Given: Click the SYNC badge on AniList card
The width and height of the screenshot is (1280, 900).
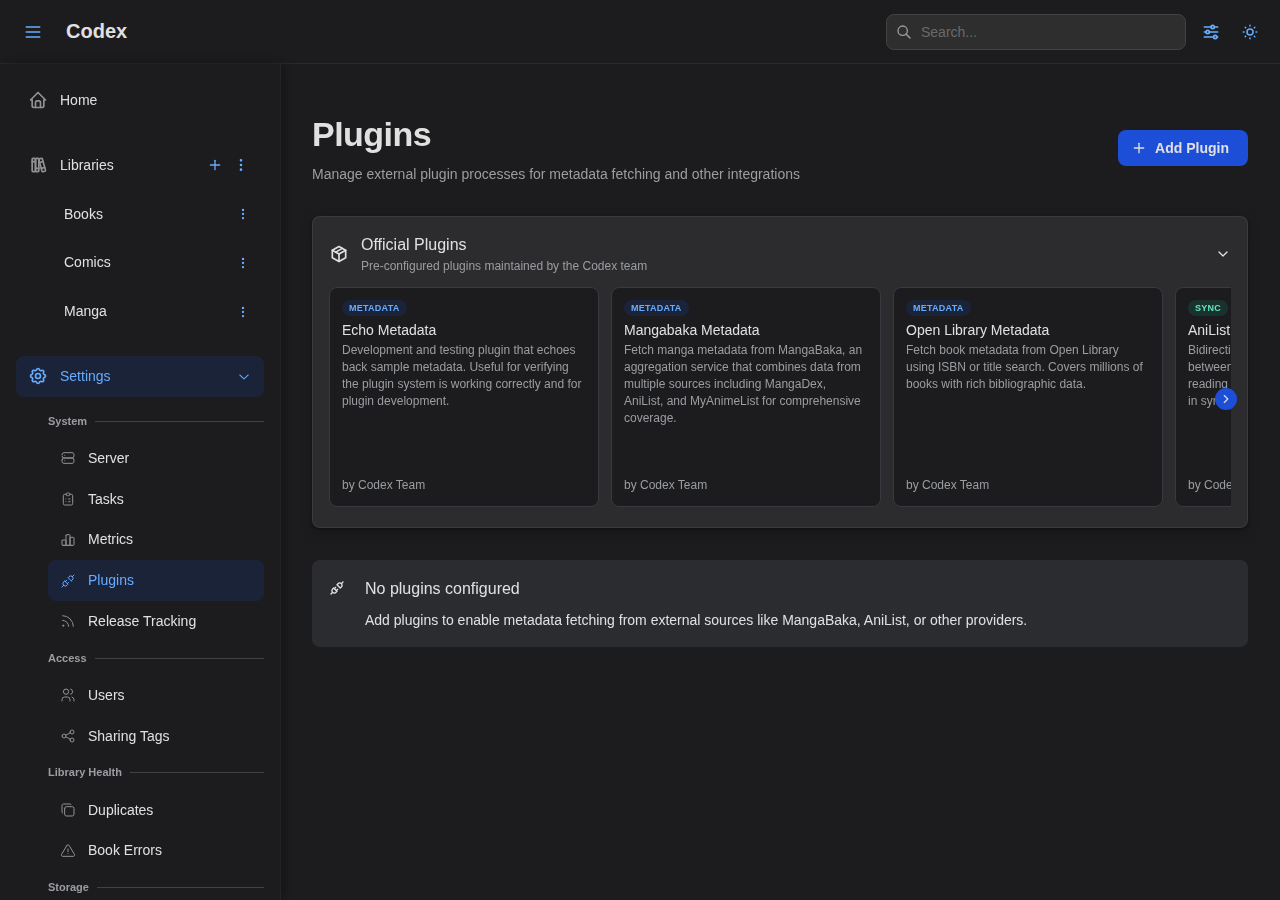Looking at the screenshot, I should pyautogui.click(x=1208, y=308).
